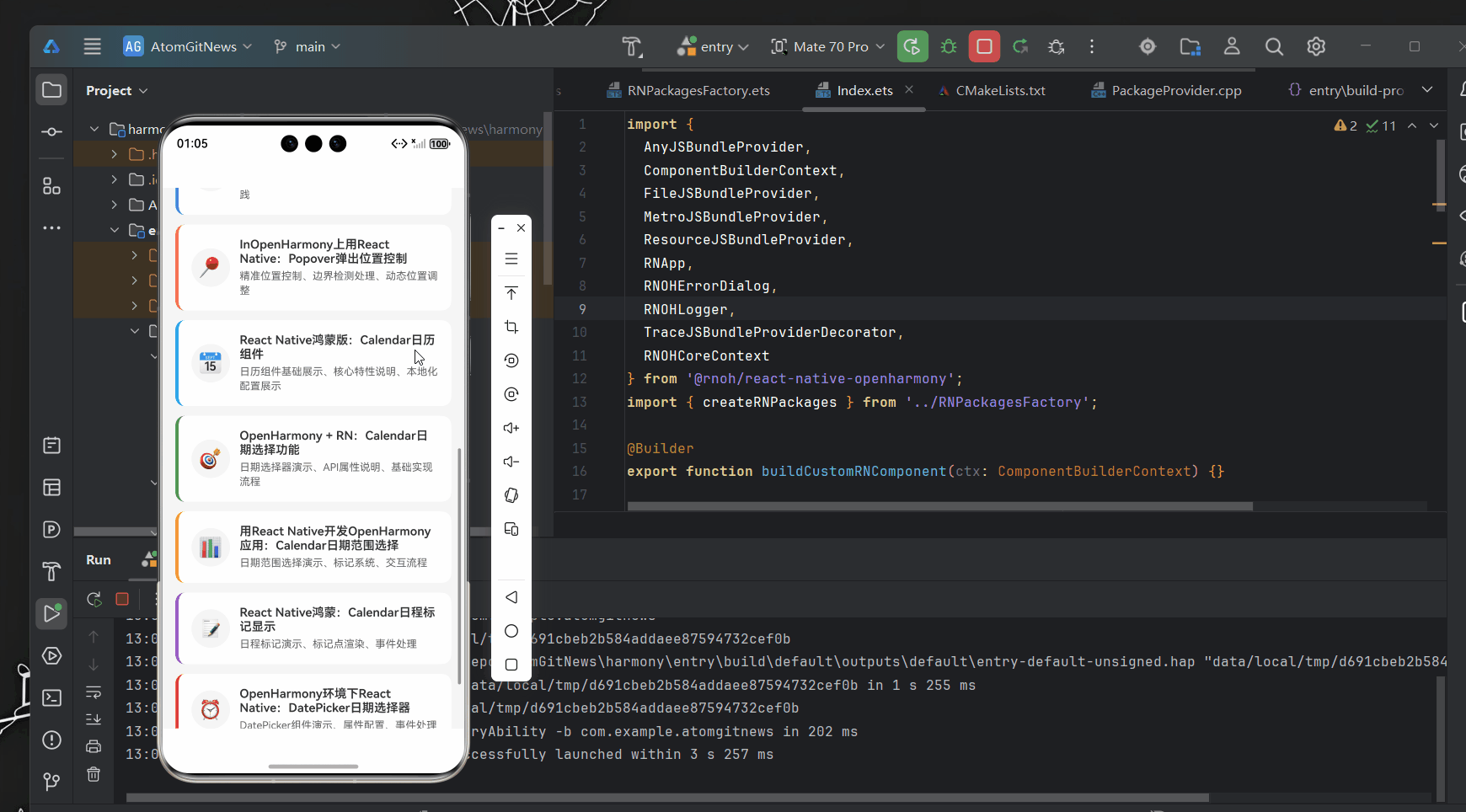This screenshot has width=1466, height=812.
Task: Click the red stop button in toolbar
Action: point(984,46)
